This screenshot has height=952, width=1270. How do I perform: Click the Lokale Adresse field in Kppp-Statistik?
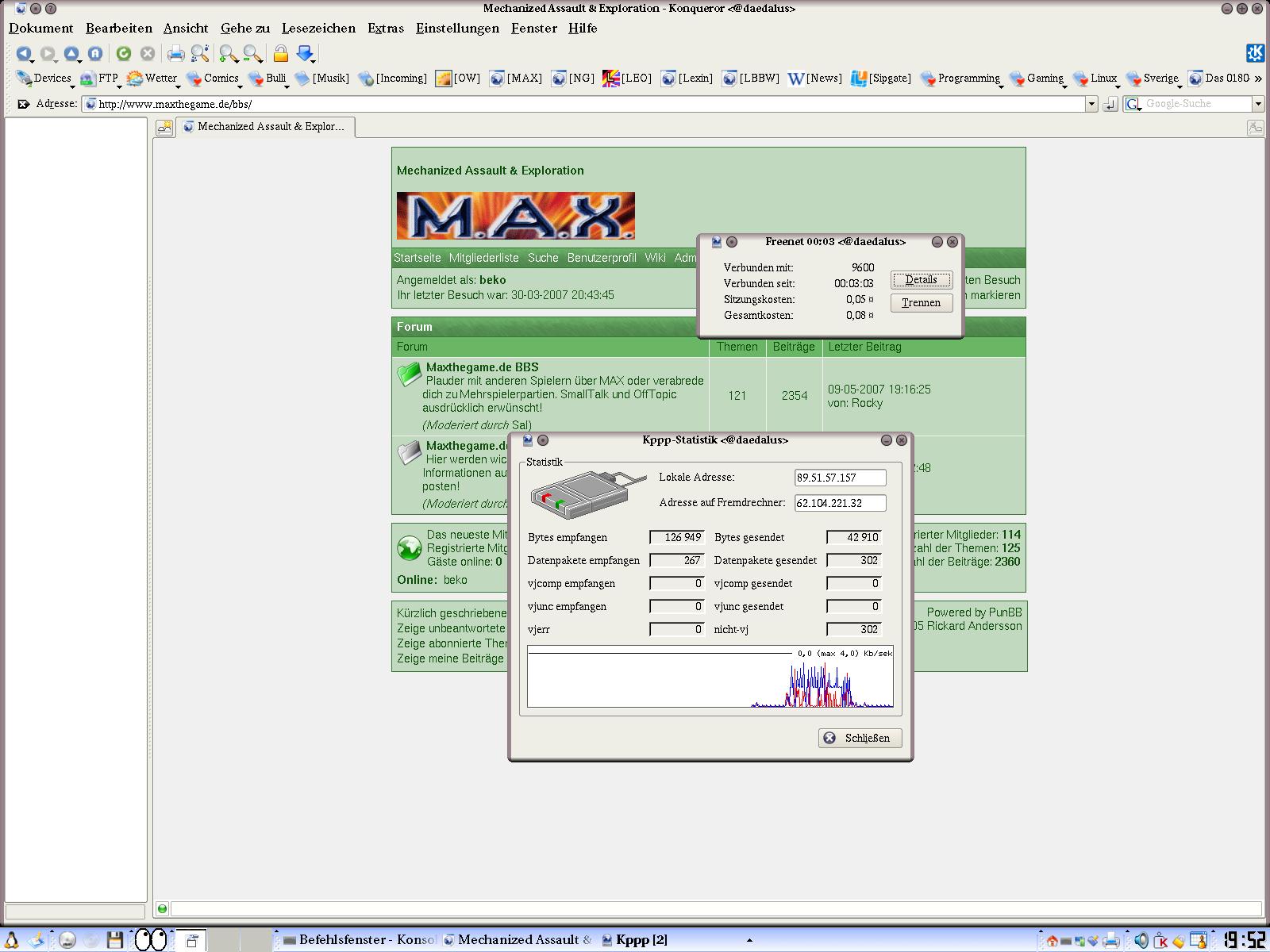[x=841, y=478]
